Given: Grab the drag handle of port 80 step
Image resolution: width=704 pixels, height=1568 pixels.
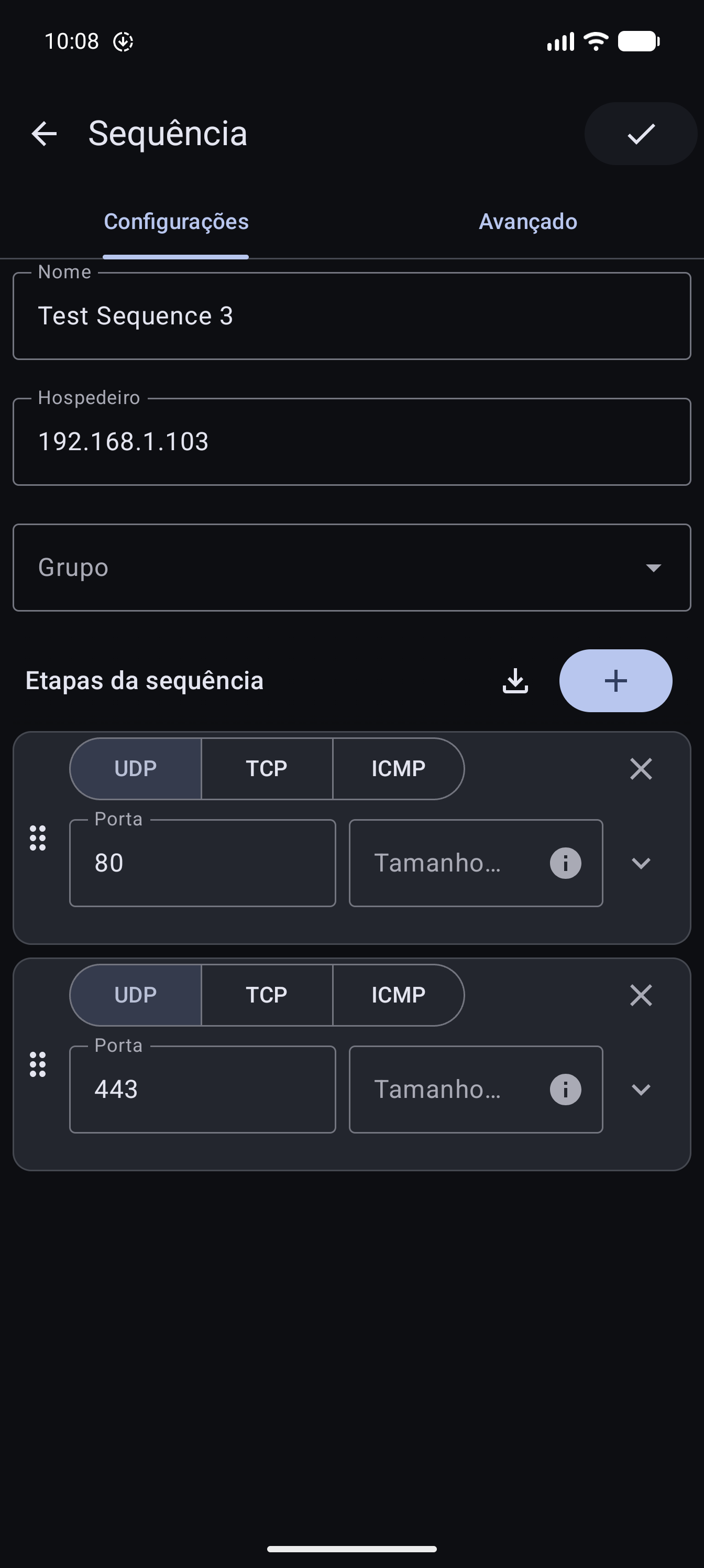Looking at the screenshot, I should pos(38,838).
